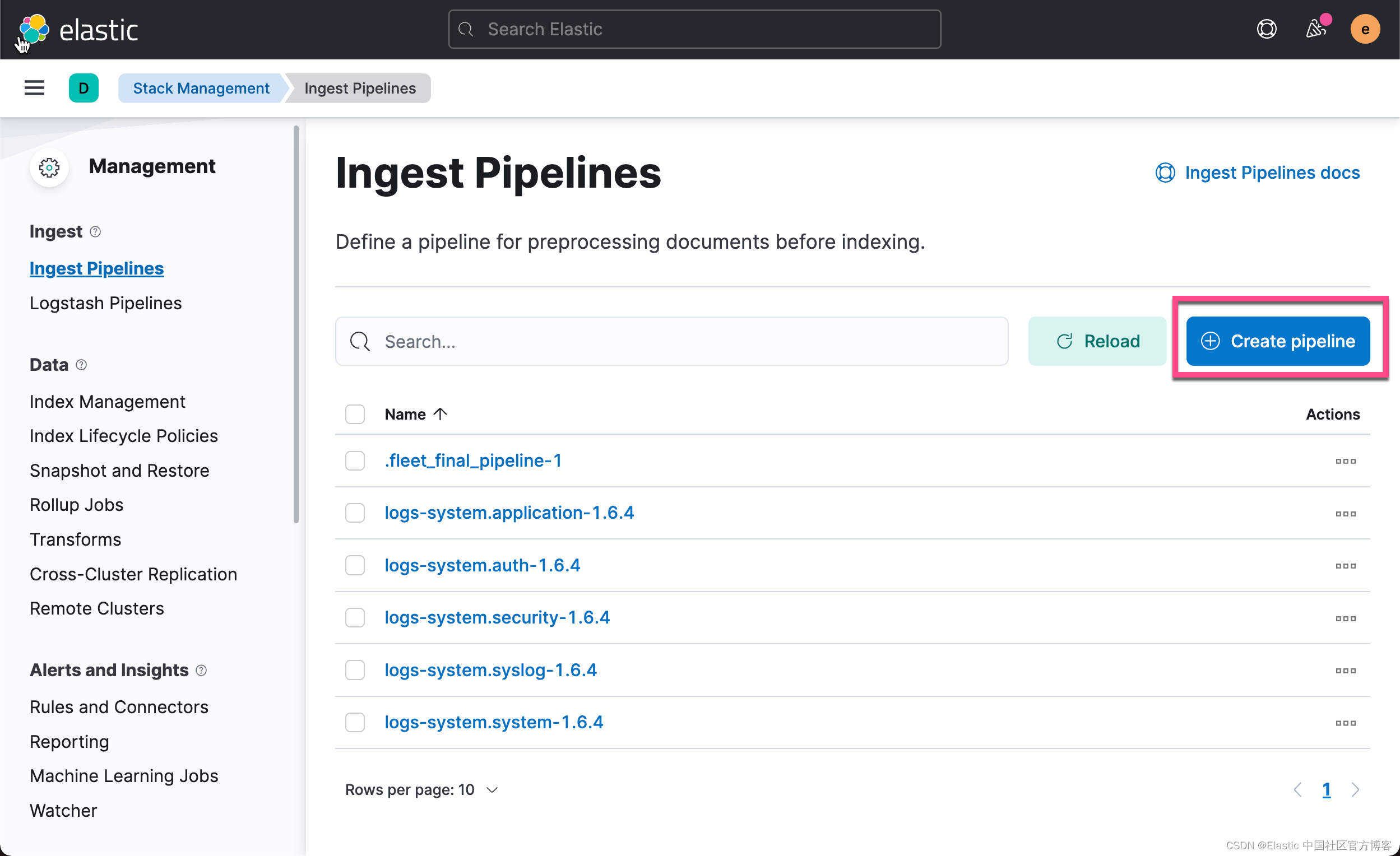This screenshot has width=1400, height=856.
Task: Click inside the pipeline search field
Action: tap(625, 341)
